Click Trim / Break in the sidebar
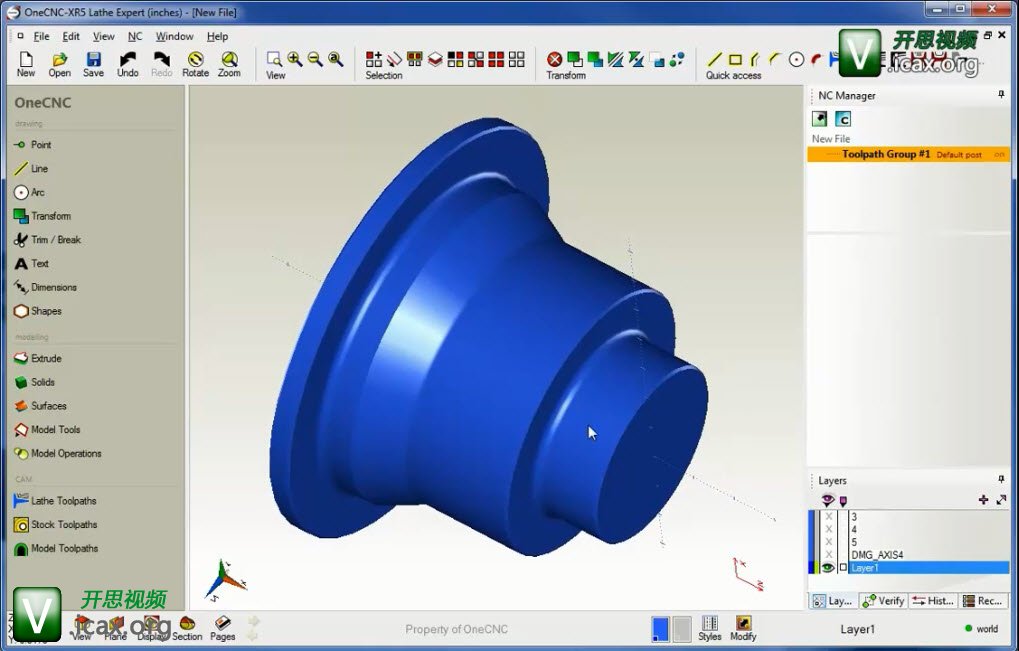The width and height of the screenshot is (1019, 651). (47, 240)
